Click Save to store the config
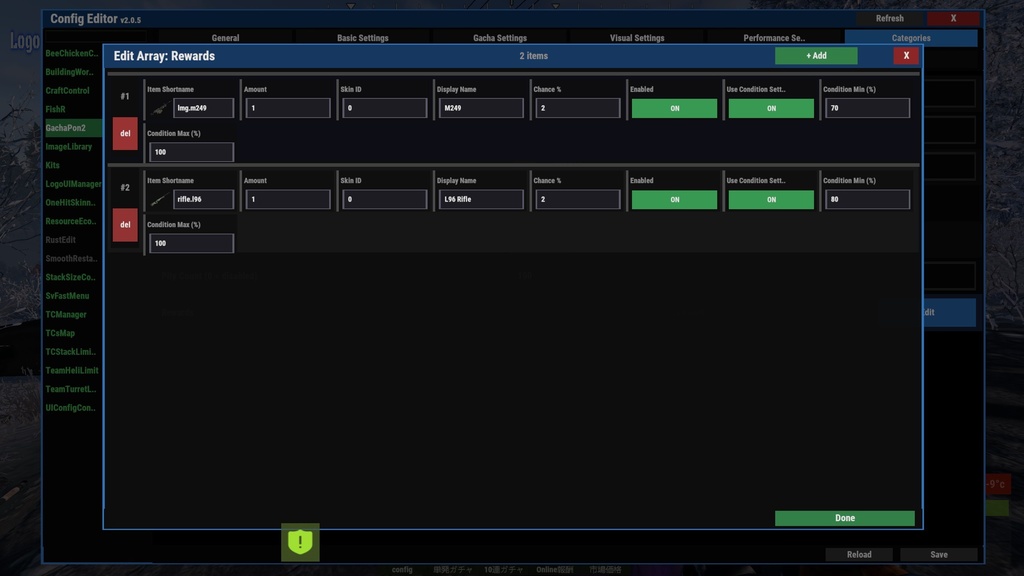The width and height of the screenshot is (1024, 576). coord(938,554)
